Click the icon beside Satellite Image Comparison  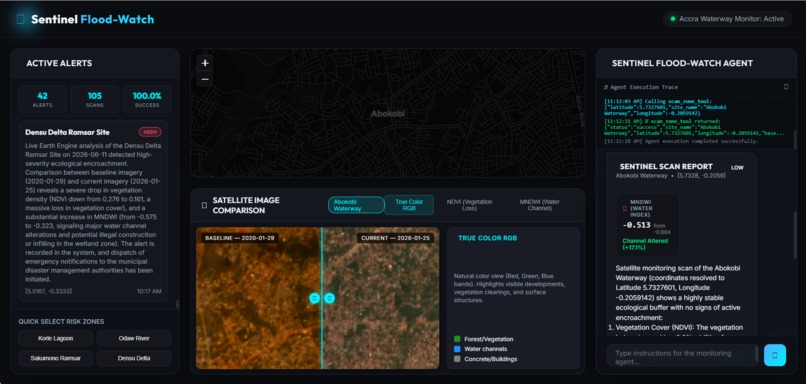[204, 205]
